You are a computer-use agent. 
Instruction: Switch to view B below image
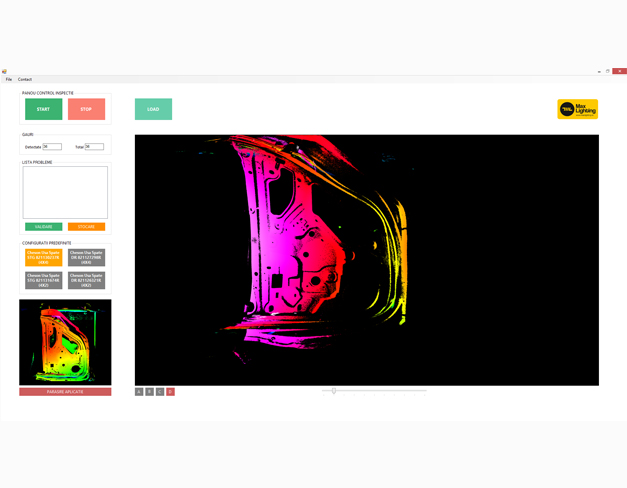coord(149,392)
